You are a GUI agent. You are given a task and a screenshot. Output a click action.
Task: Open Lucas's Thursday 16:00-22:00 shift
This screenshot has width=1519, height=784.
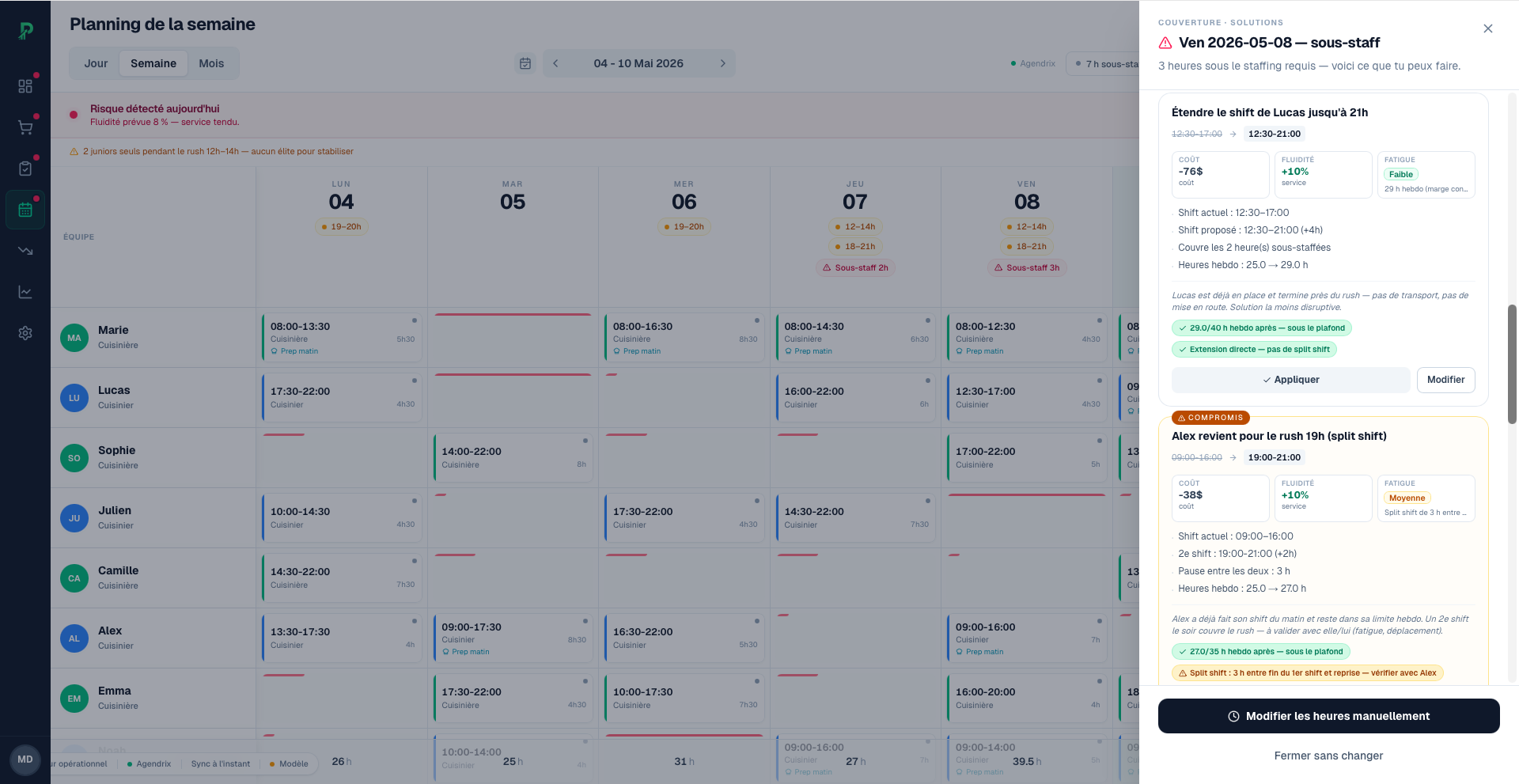pyautogui.click(x=855, y=398)
